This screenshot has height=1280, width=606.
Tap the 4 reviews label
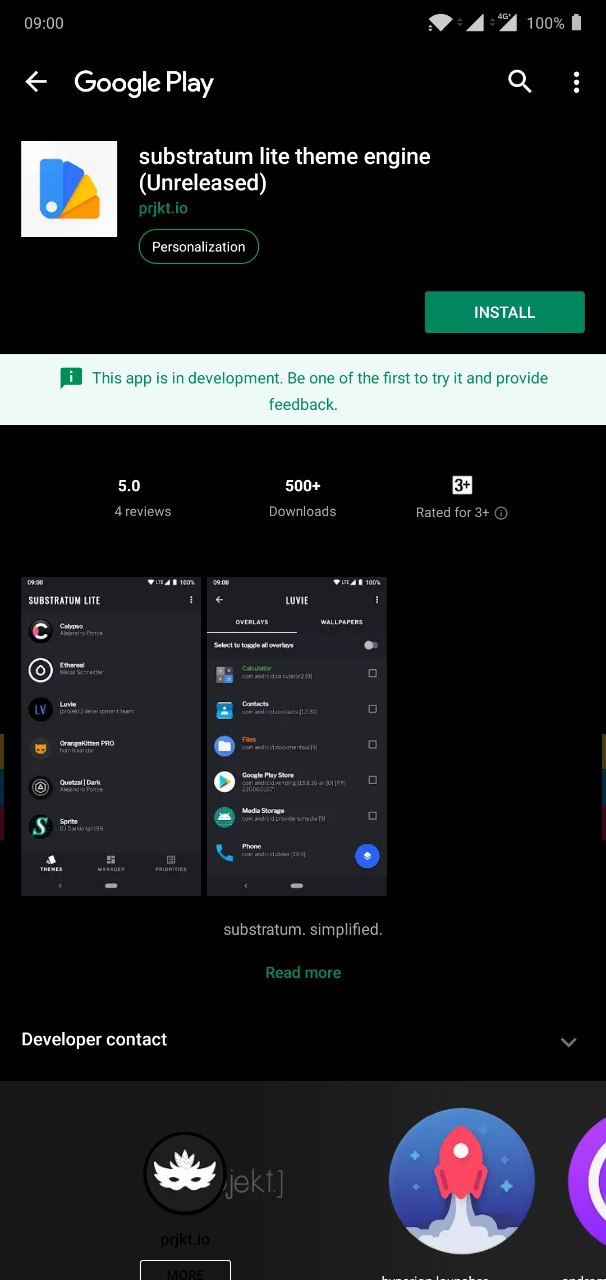(x=143, y=511)
